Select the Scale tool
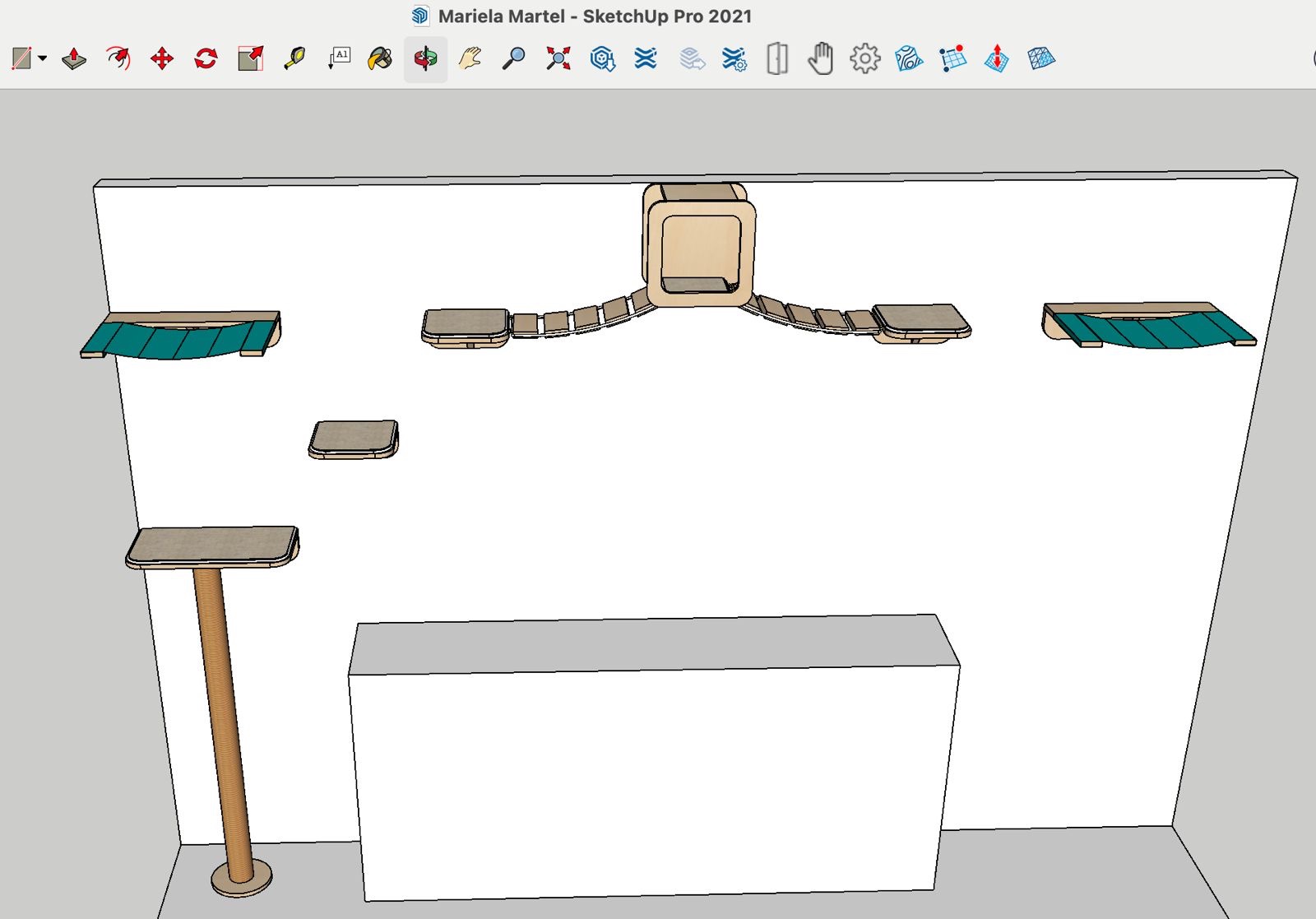Viewport: 1316px width, 919px height. pos(250,58)
